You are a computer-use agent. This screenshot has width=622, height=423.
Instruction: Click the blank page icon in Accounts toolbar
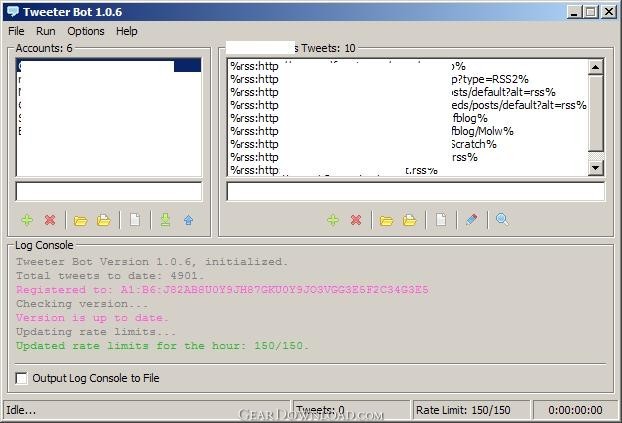135,220
